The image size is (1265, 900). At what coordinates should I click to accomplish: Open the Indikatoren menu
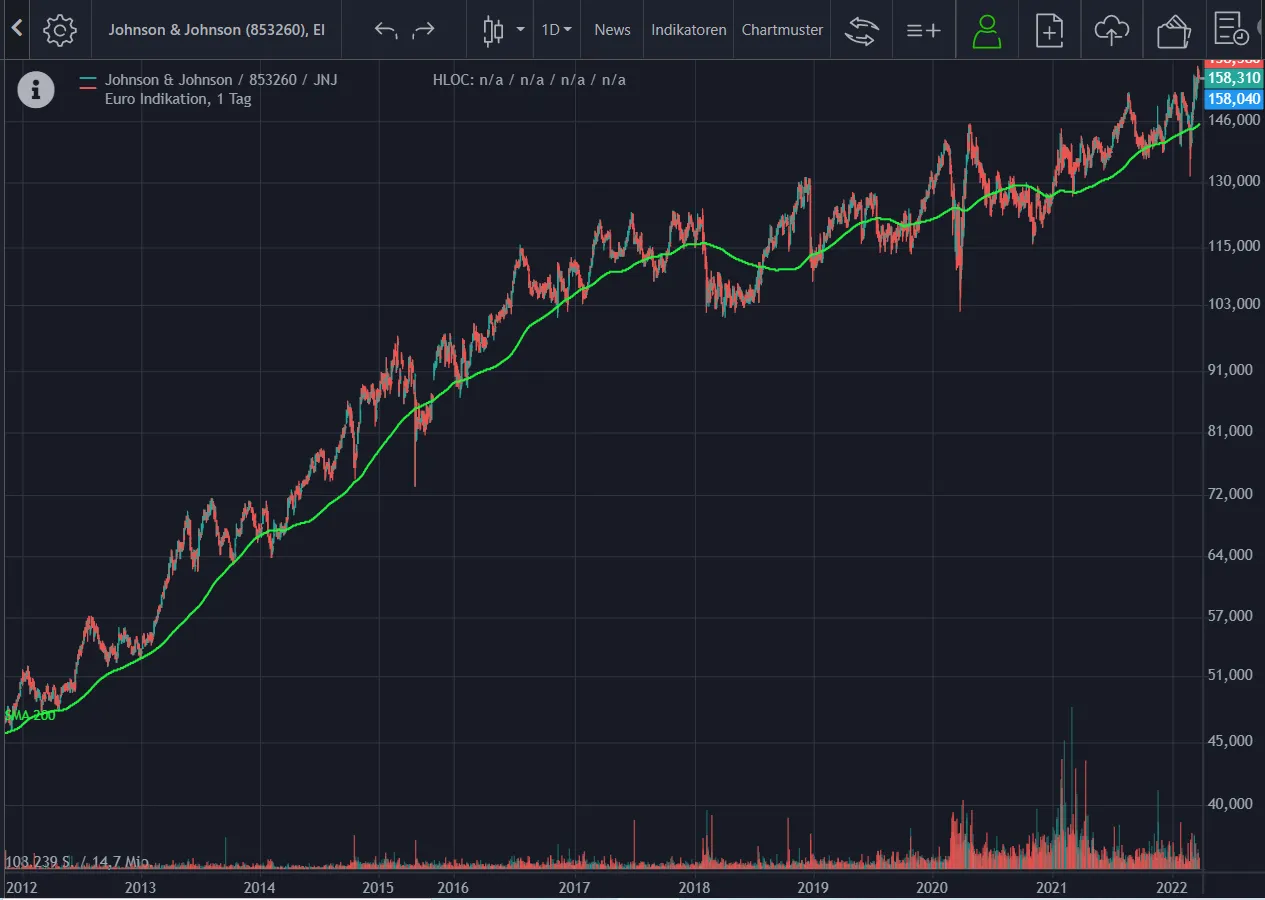click(689, 30)
